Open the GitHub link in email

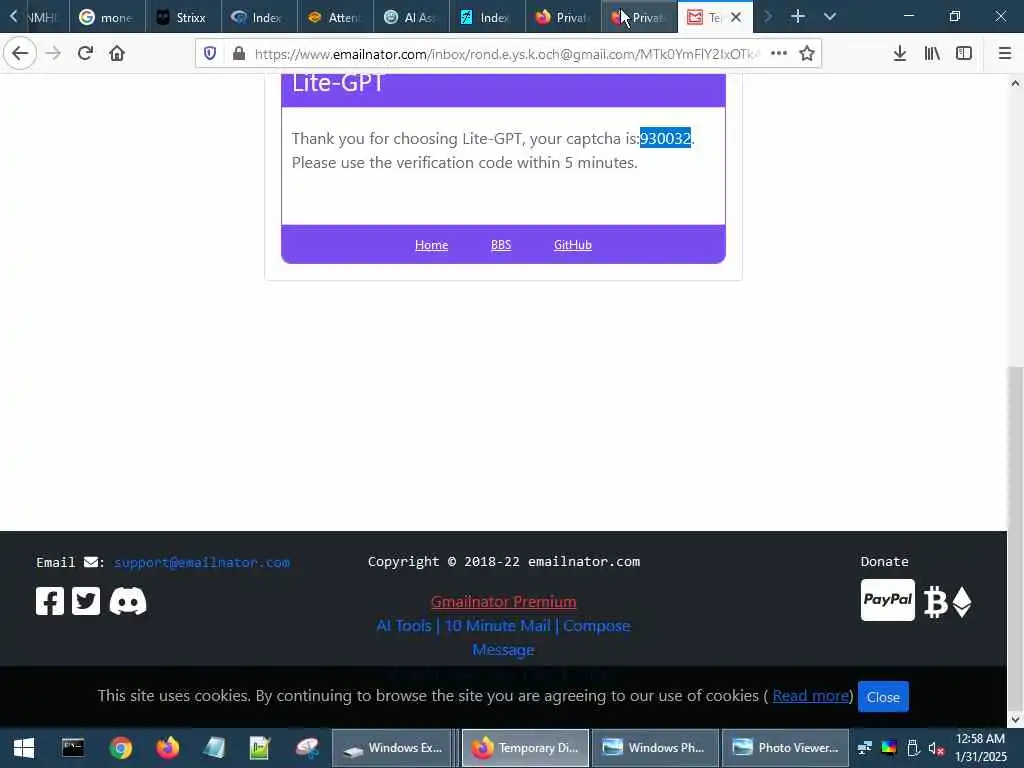click(573, 245)
